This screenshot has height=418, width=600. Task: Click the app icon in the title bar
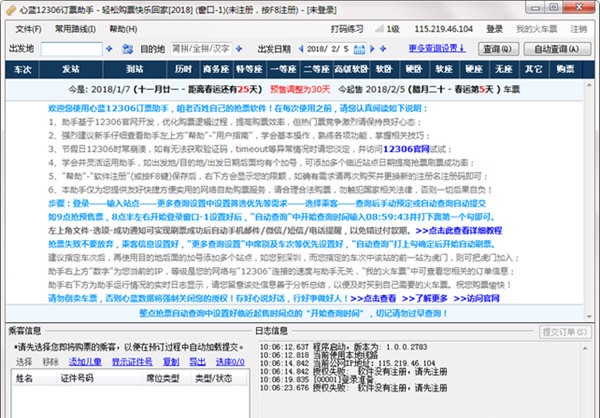[x=11, y=10]
